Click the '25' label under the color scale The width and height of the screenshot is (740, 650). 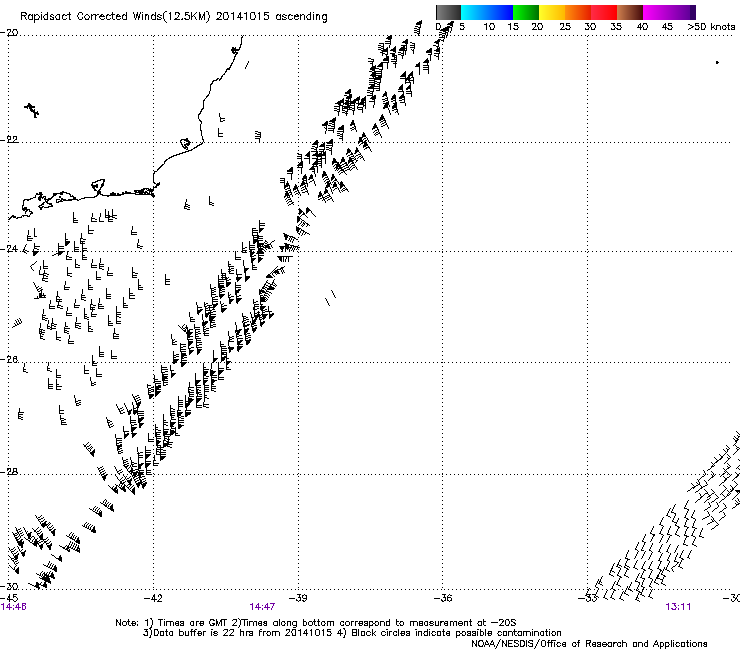tap(565, 27)
